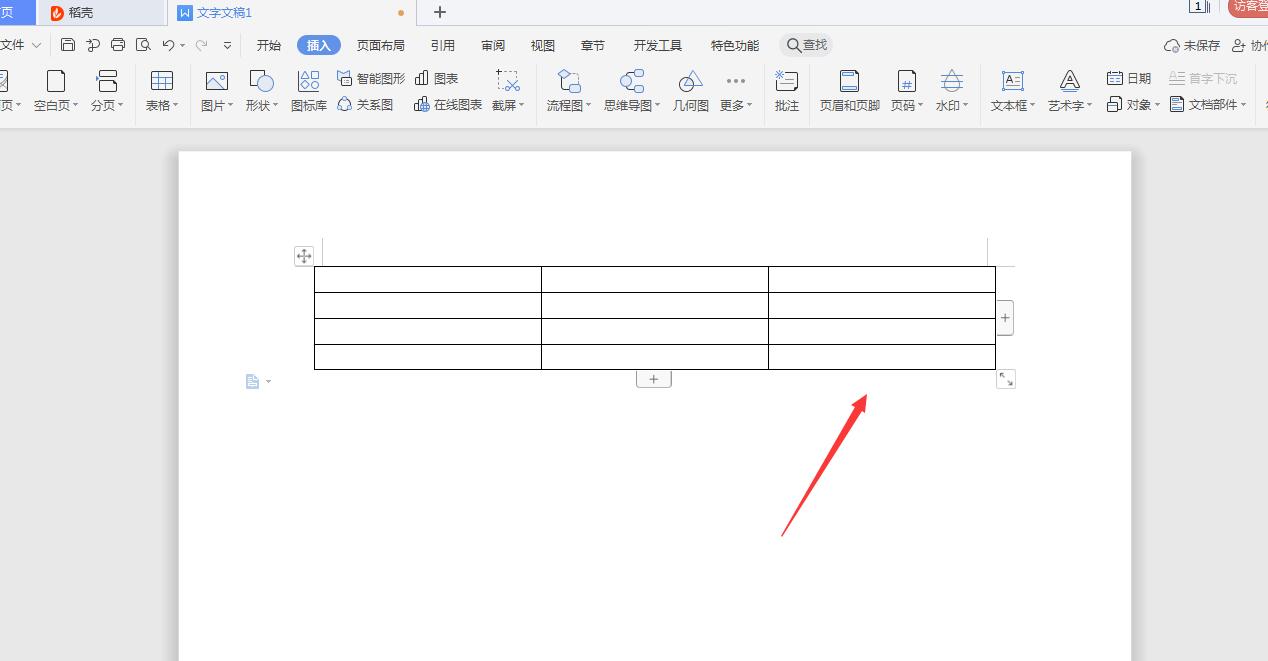
Task: Click the paragraph layout options icon left of table
Action: pos(253,381)
